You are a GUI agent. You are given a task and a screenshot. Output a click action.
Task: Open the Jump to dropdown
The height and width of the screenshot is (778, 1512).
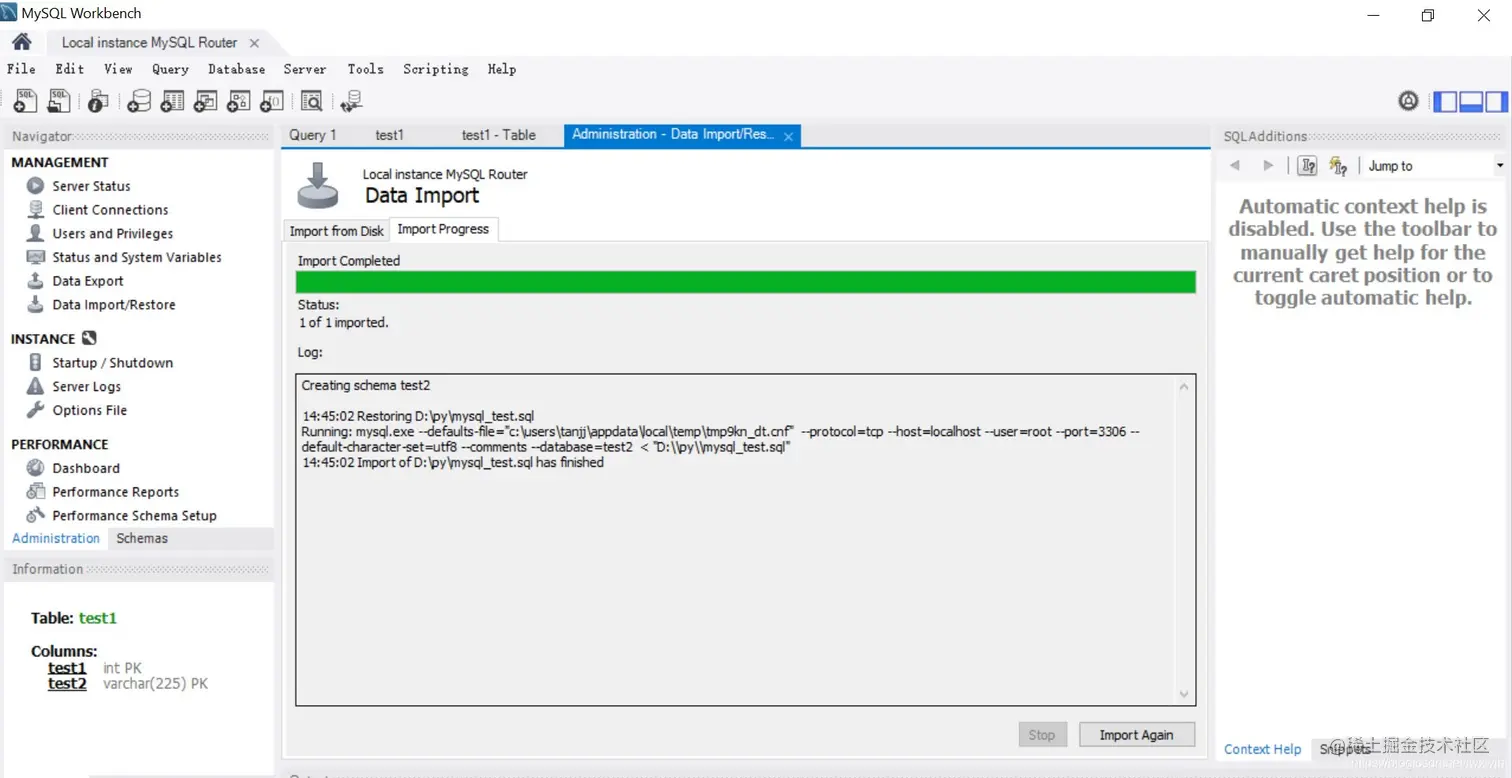click(x=1436, y=166)
